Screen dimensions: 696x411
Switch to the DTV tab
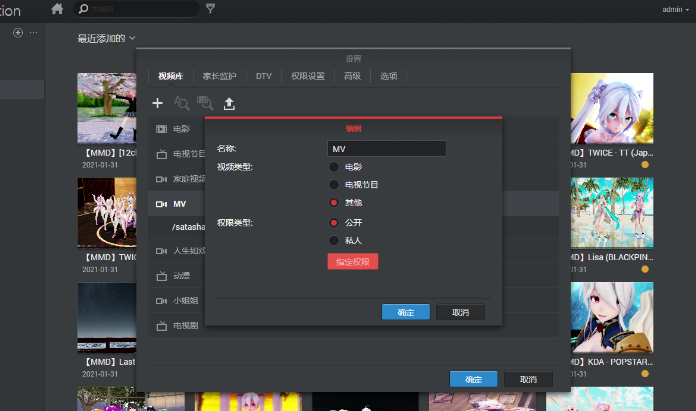coord(264,76)
